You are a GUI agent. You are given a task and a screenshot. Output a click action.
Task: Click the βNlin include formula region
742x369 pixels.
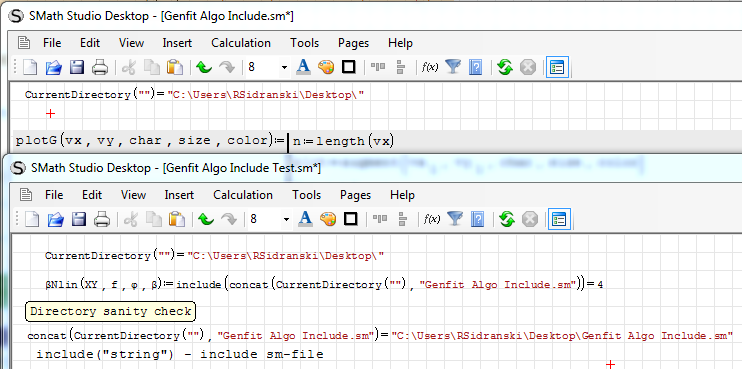click(x=324, y=284)
